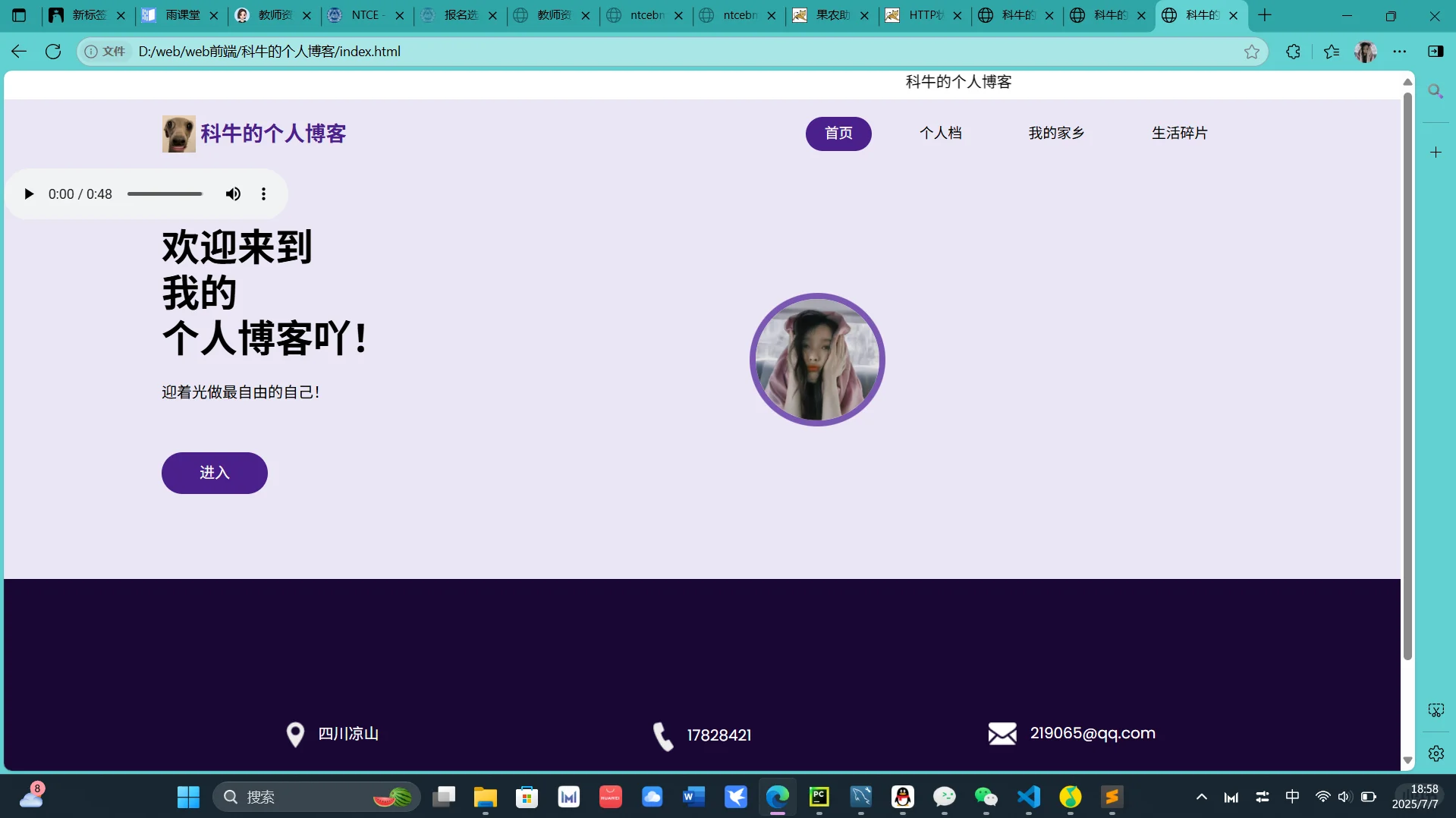
Task: Launch Visual Studio Code from the taskbar
Action: pos(1028,797)
